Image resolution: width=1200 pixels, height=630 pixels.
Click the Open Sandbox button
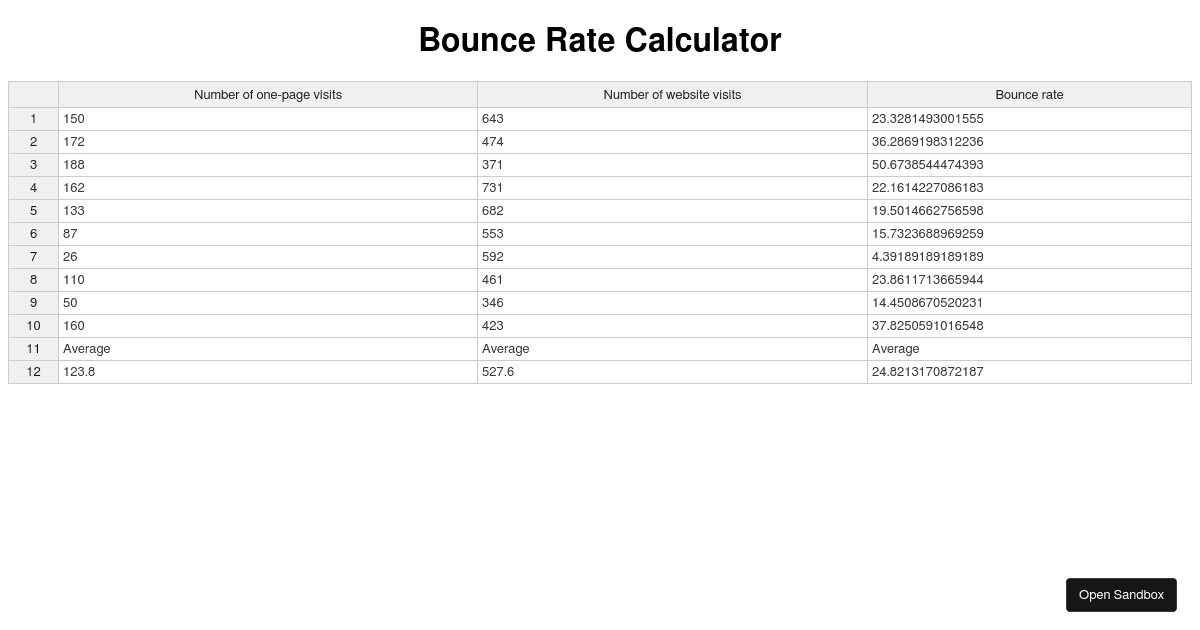click(1121, 594)
